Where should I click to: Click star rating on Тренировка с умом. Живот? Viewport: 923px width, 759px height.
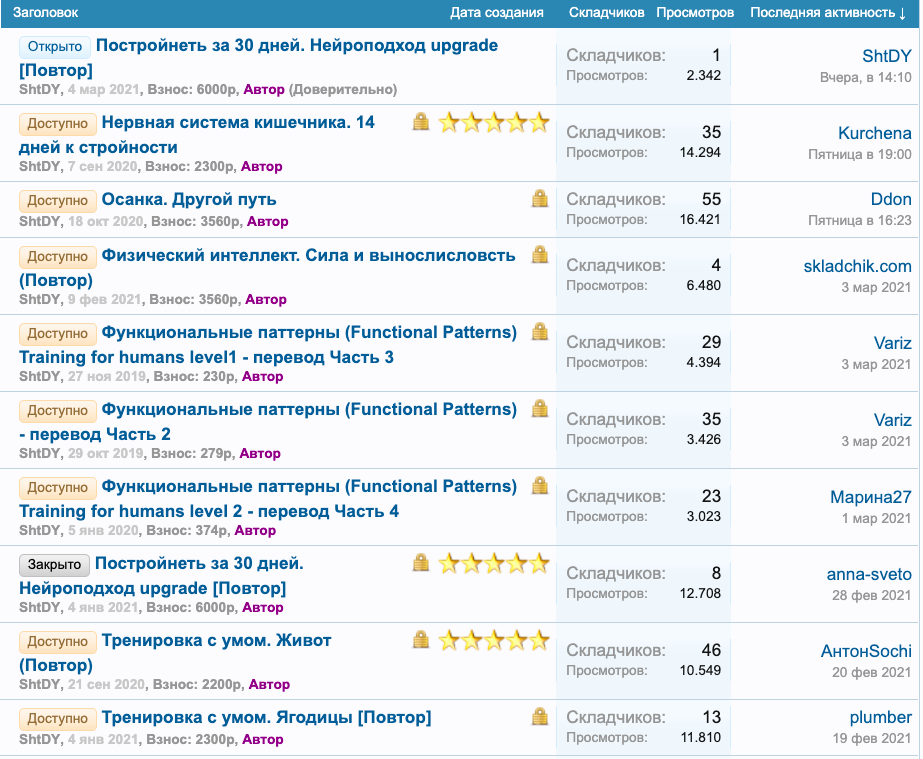click(494, 640)
